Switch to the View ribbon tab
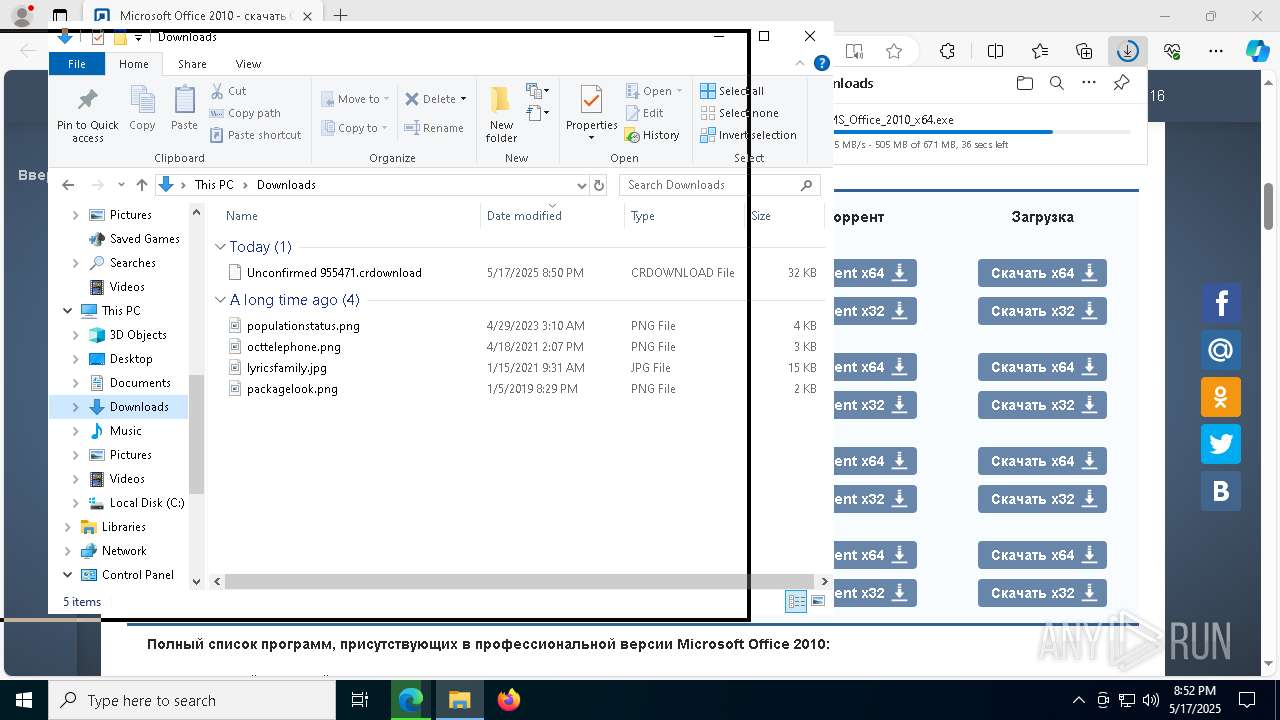1280x720 pixels. pos(248,64)
